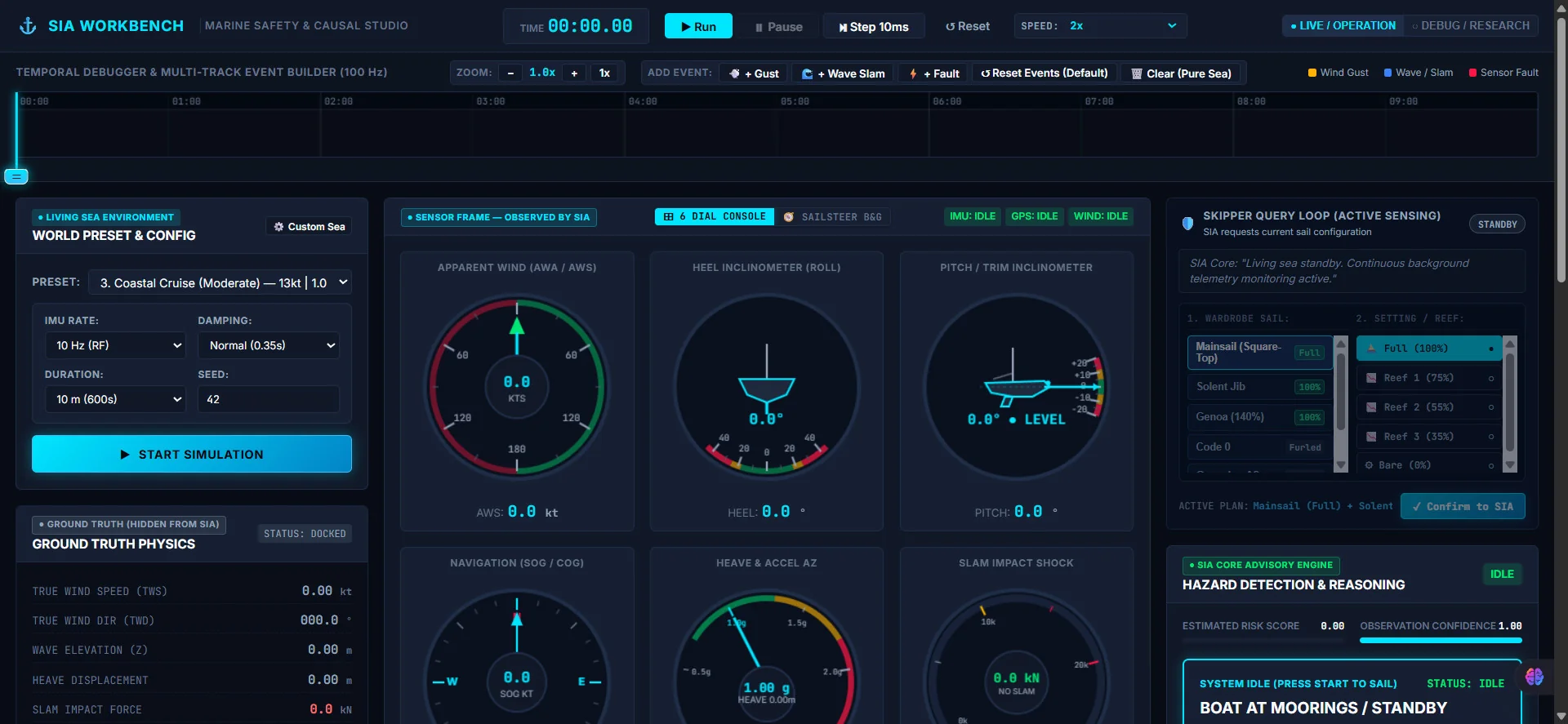The height and width of the screenshot is (724, 1568).
Task: Switch to Live / Operation mode
Action: tap(1343, 26)
